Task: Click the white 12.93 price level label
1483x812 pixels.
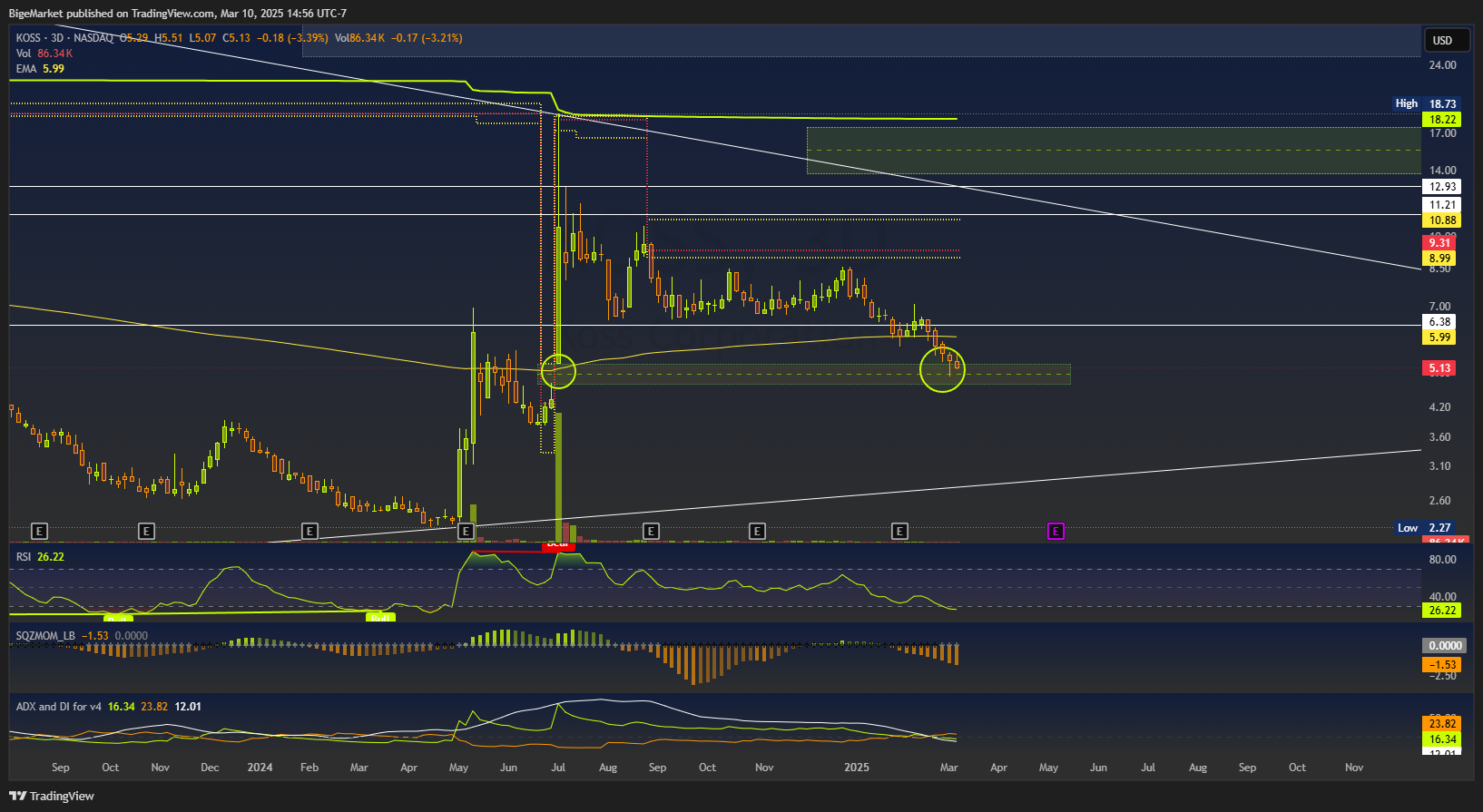Action: coord(1442,187)
